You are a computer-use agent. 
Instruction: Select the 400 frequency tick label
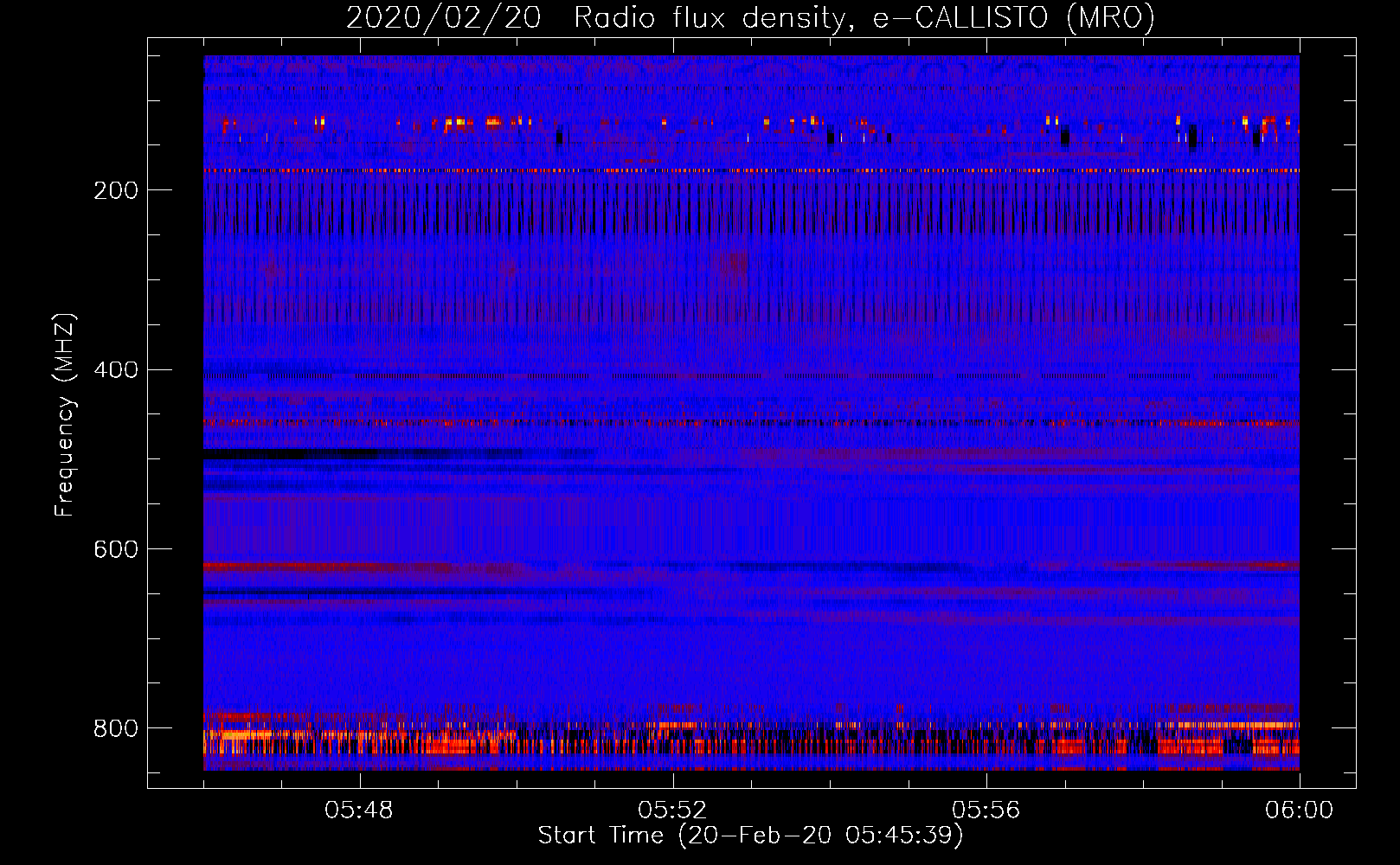pos(116,370)
